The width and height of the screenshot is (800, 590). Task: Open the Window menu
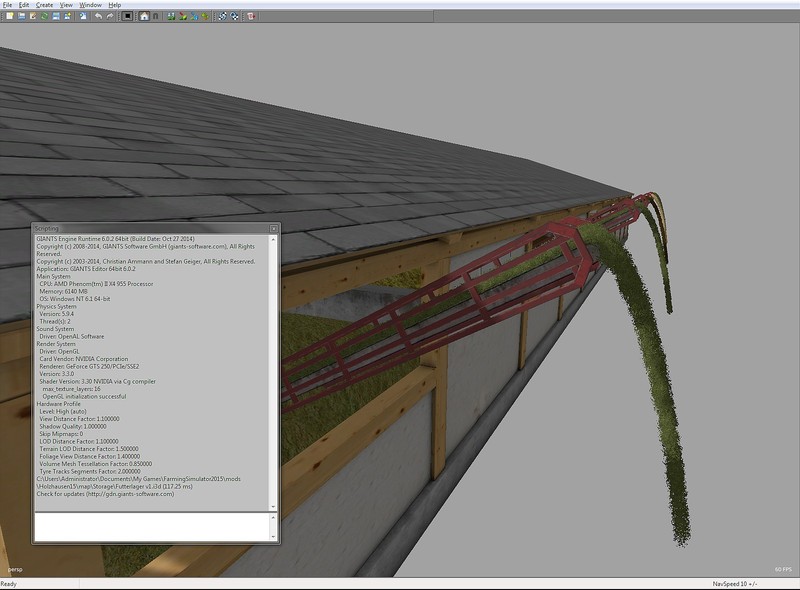[90, 5]
